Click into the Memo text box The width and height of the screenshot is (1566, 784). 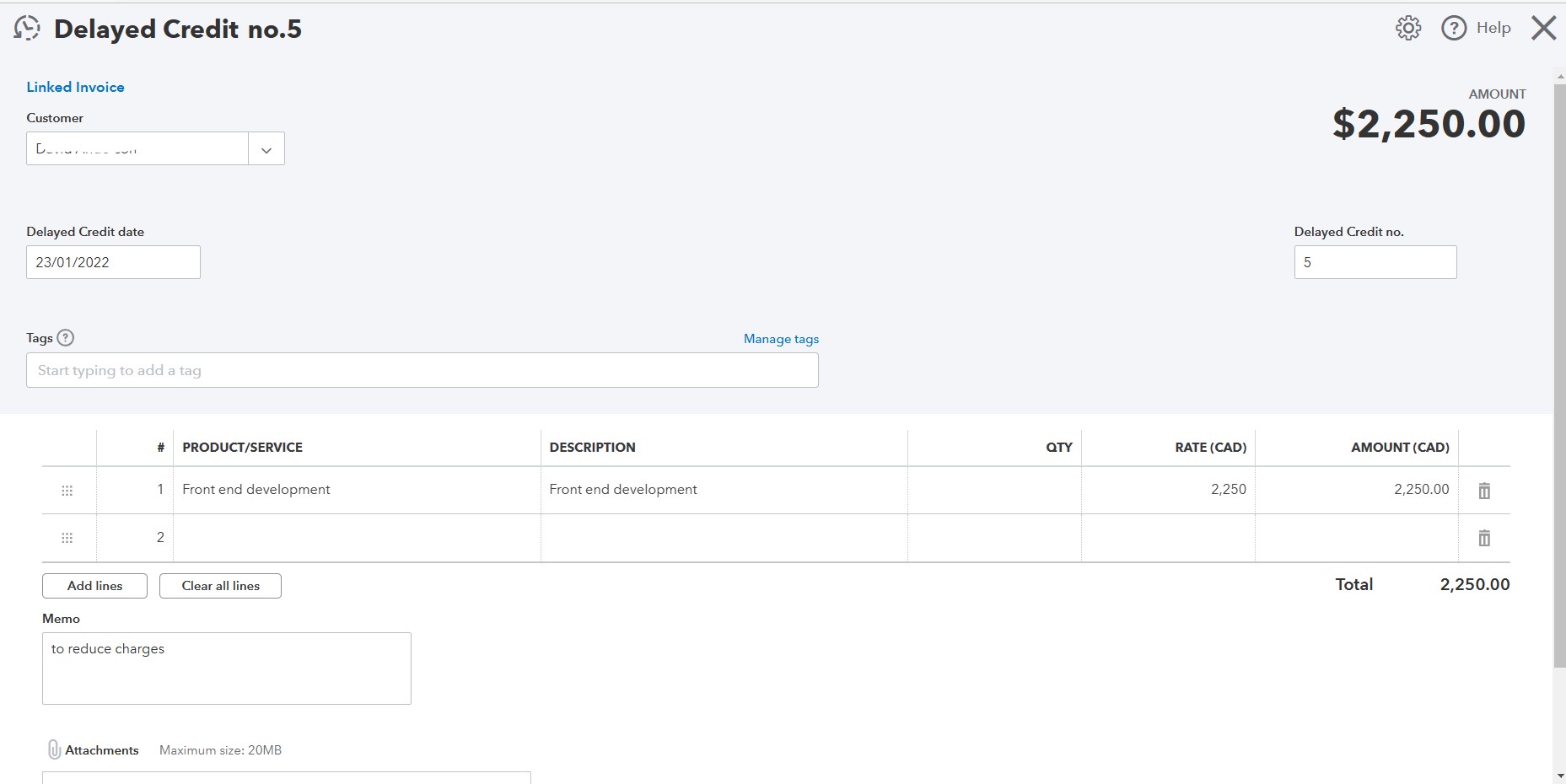[226, 669]
